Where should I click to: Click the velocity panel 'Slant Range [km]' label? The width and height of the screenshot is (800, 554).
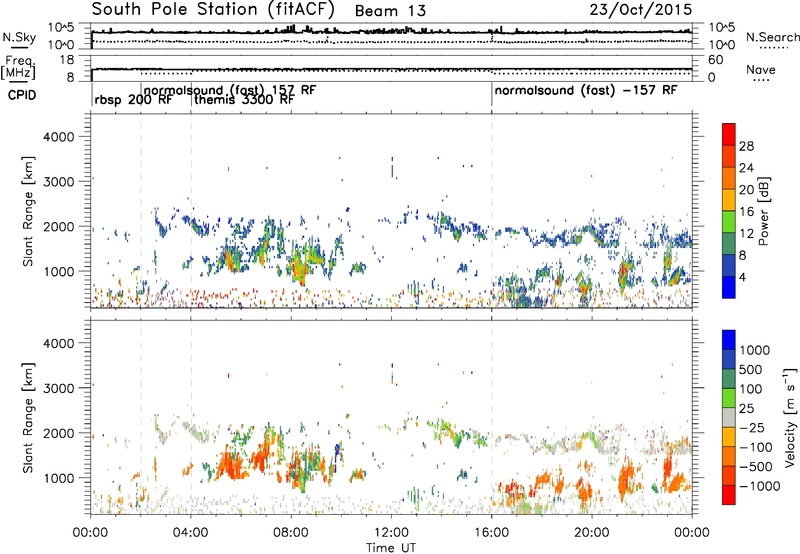coord(28,418)
